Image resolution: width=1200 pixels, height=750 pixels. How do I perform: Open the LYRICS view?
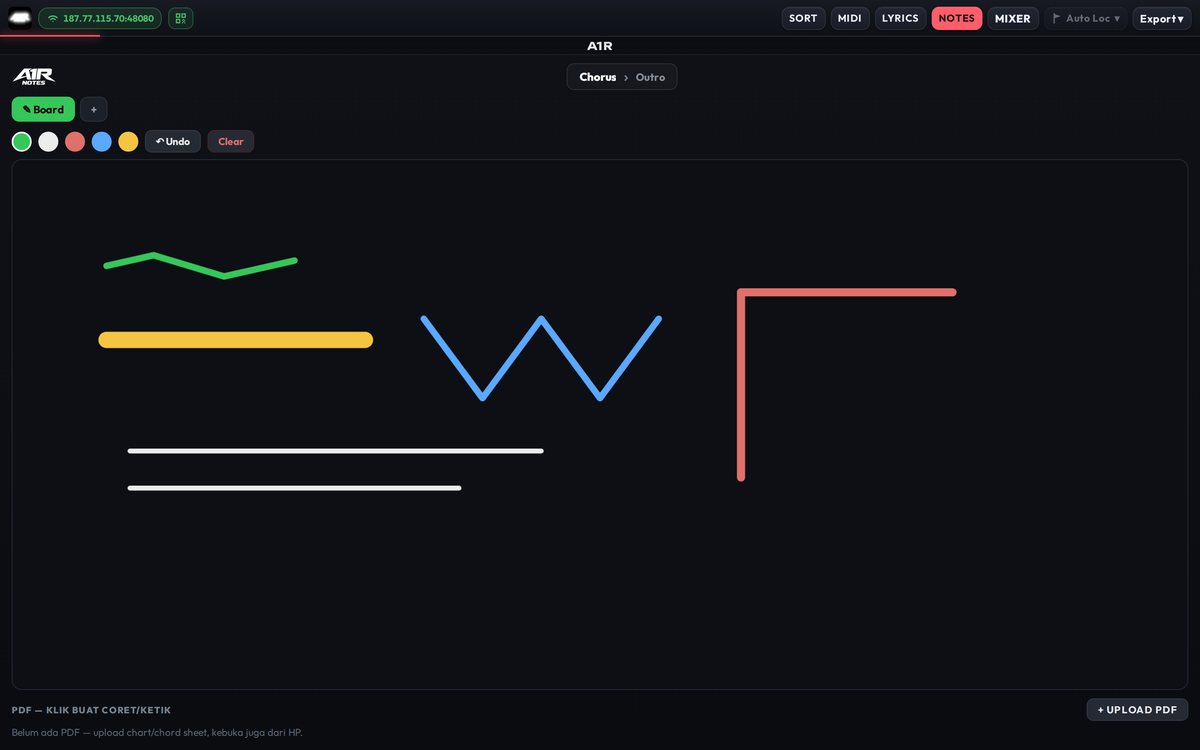(x=900, y=18)
